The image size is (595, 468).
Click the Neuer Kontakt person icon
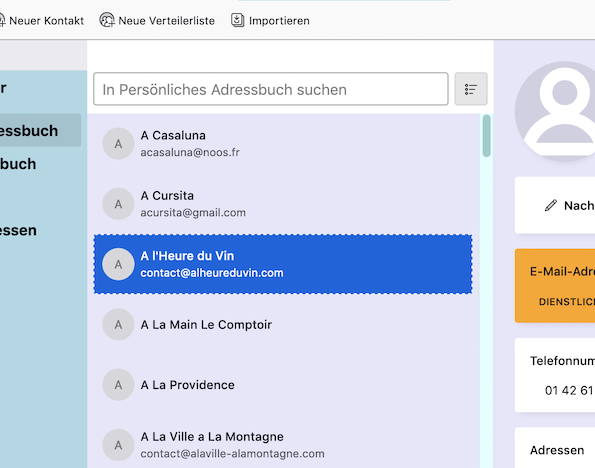tap(2, 20)
